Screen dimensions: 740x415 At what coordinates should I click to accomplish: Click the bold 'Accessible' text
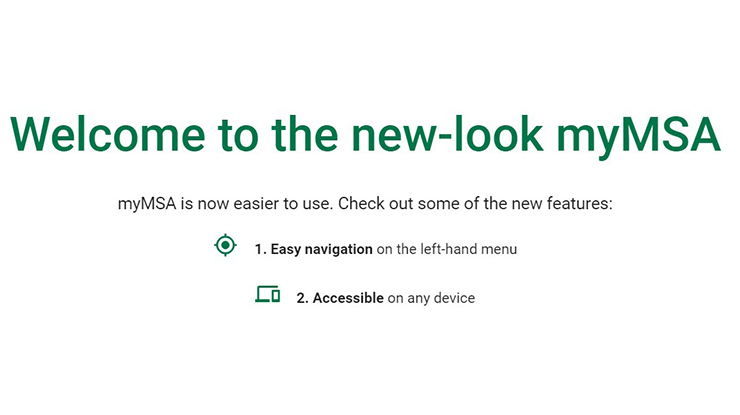(x=348, y=298)
